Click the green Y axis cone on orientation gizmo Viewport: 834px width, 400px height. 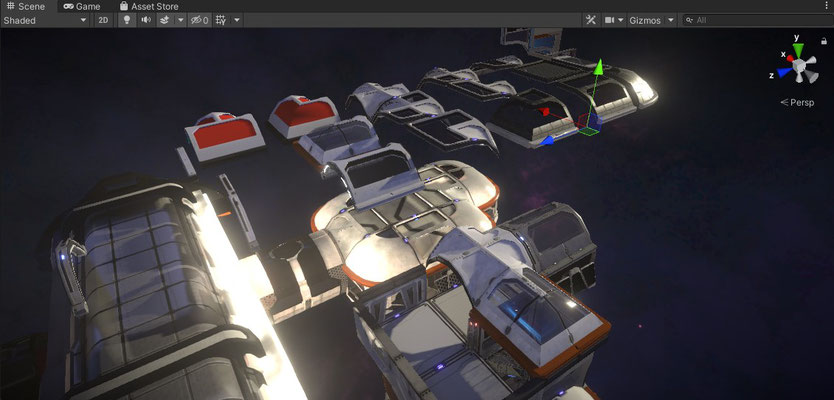[x=798, y=51]
